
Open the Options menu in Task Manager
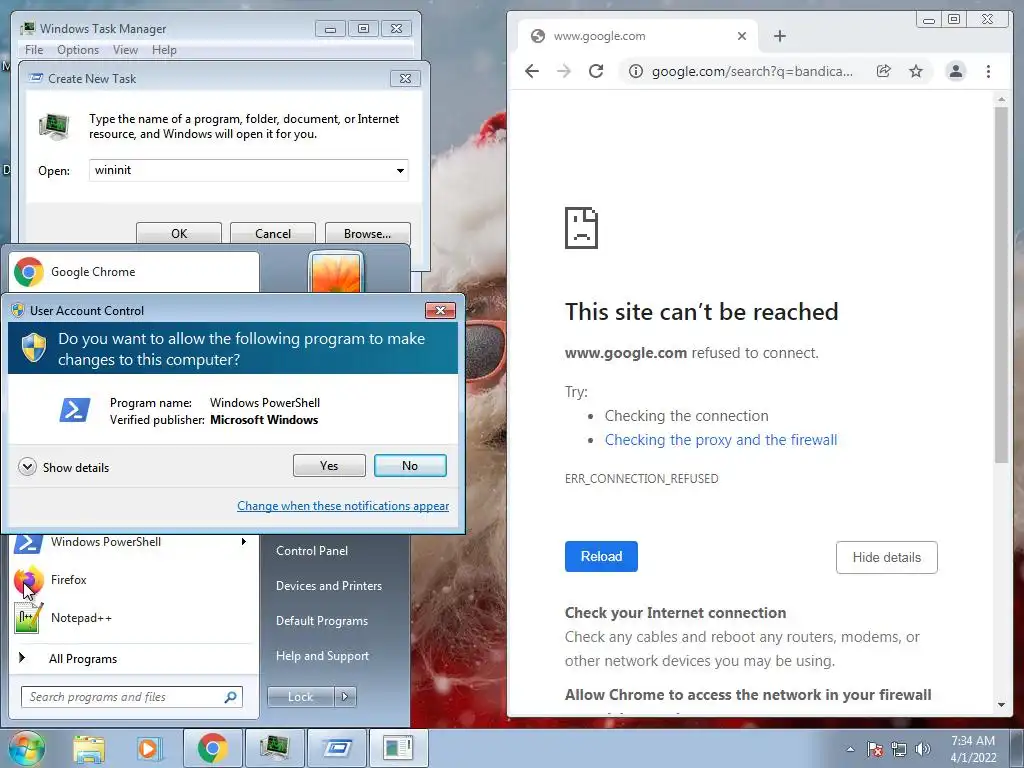click(78, 50)
